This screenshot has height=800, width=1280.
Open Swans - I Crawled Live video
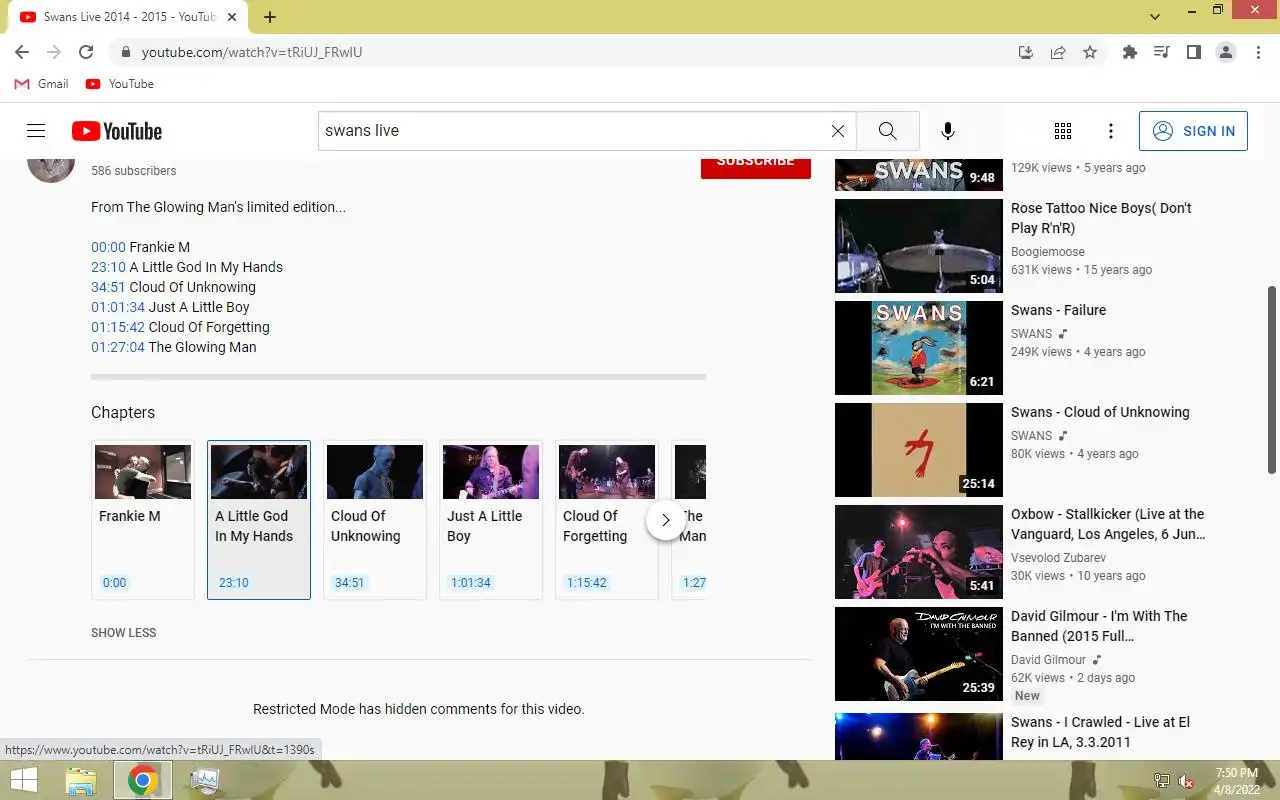coord(1100,732)
